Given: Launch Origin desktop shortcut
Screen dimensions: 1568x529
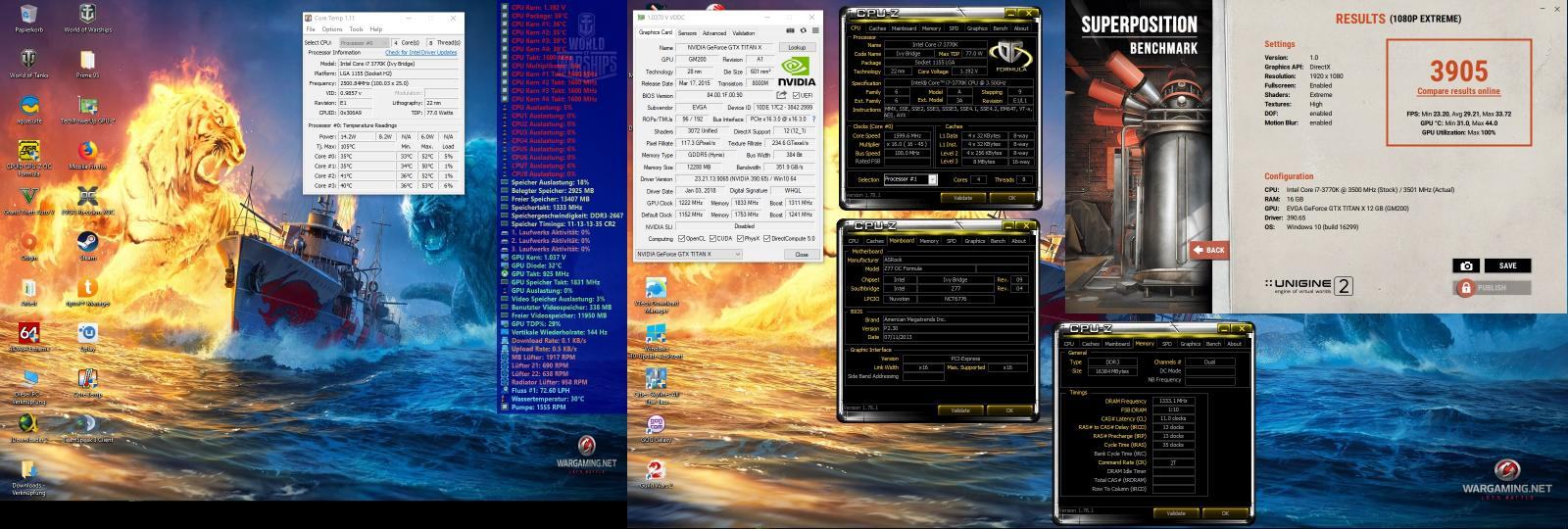Looking at the screenshot, I should click(x=28, y=245).
